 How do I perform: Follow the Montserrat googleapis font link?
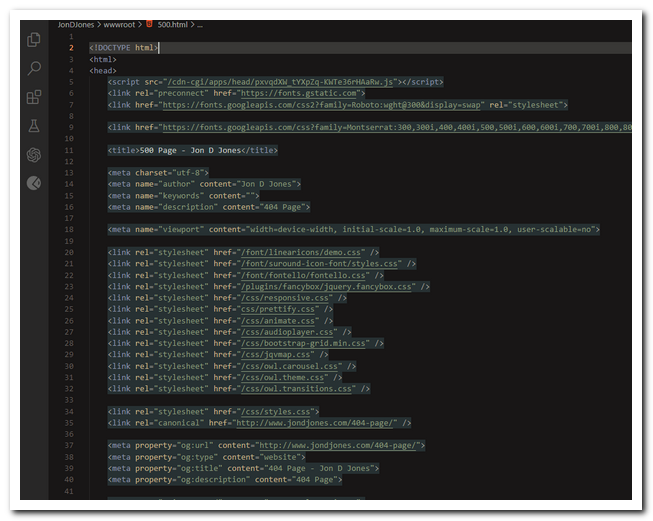pos(397,127)
